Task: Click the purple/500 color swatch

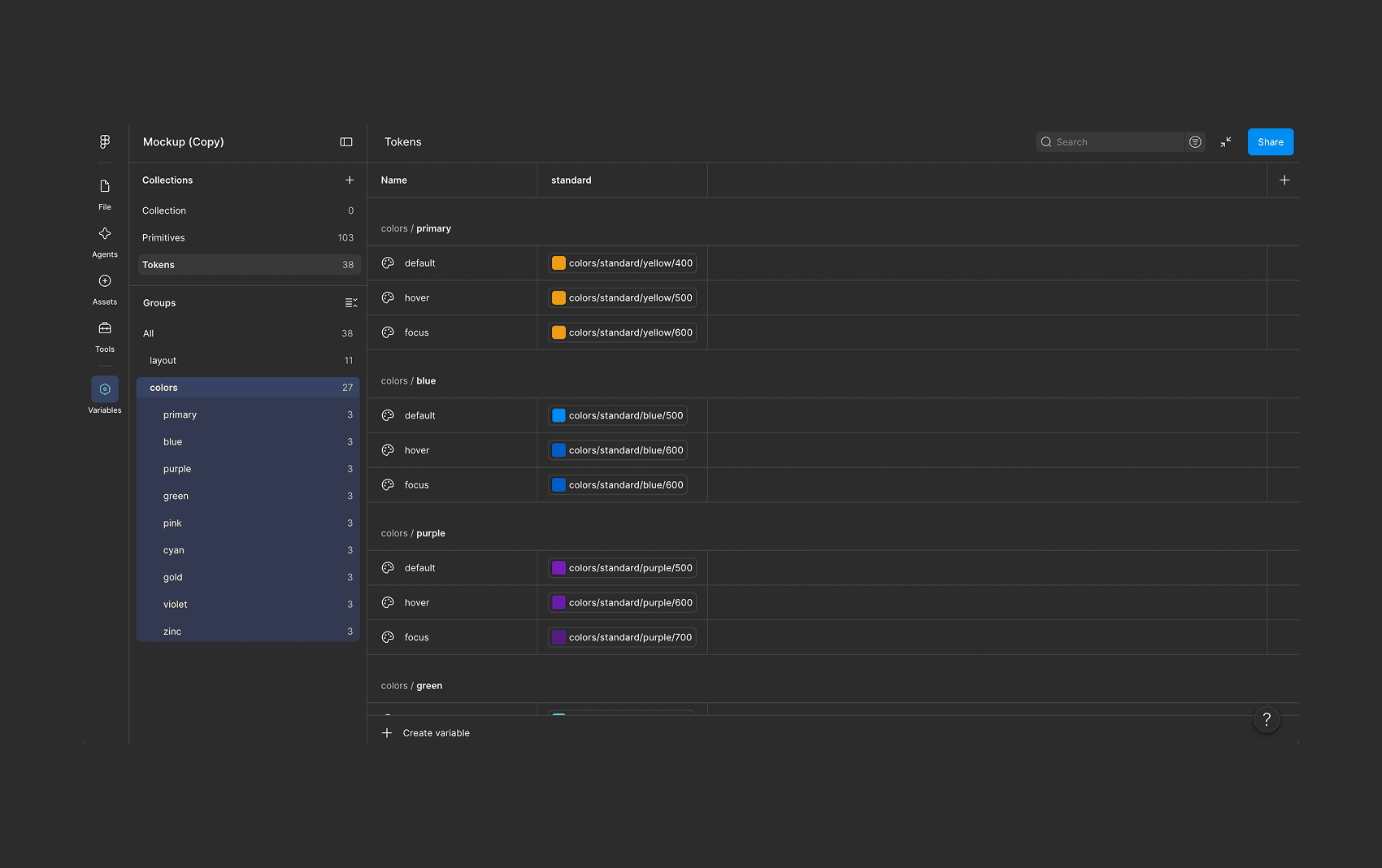Action: 558,567
